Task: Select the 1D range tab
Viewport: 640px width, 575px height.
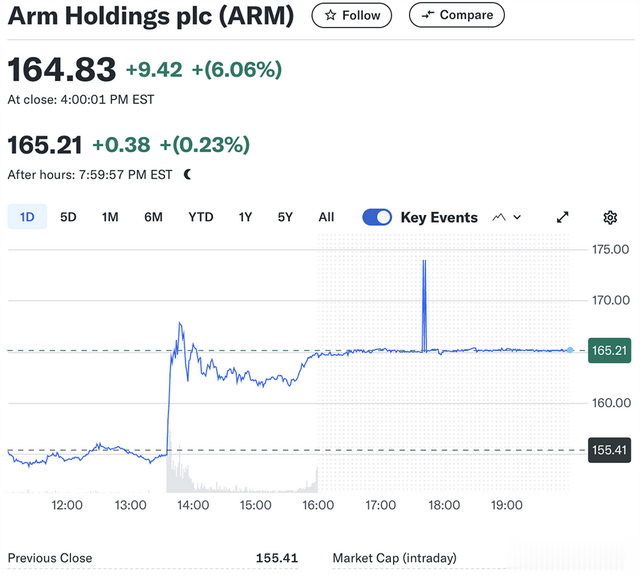Action: (x=27, y=217)
